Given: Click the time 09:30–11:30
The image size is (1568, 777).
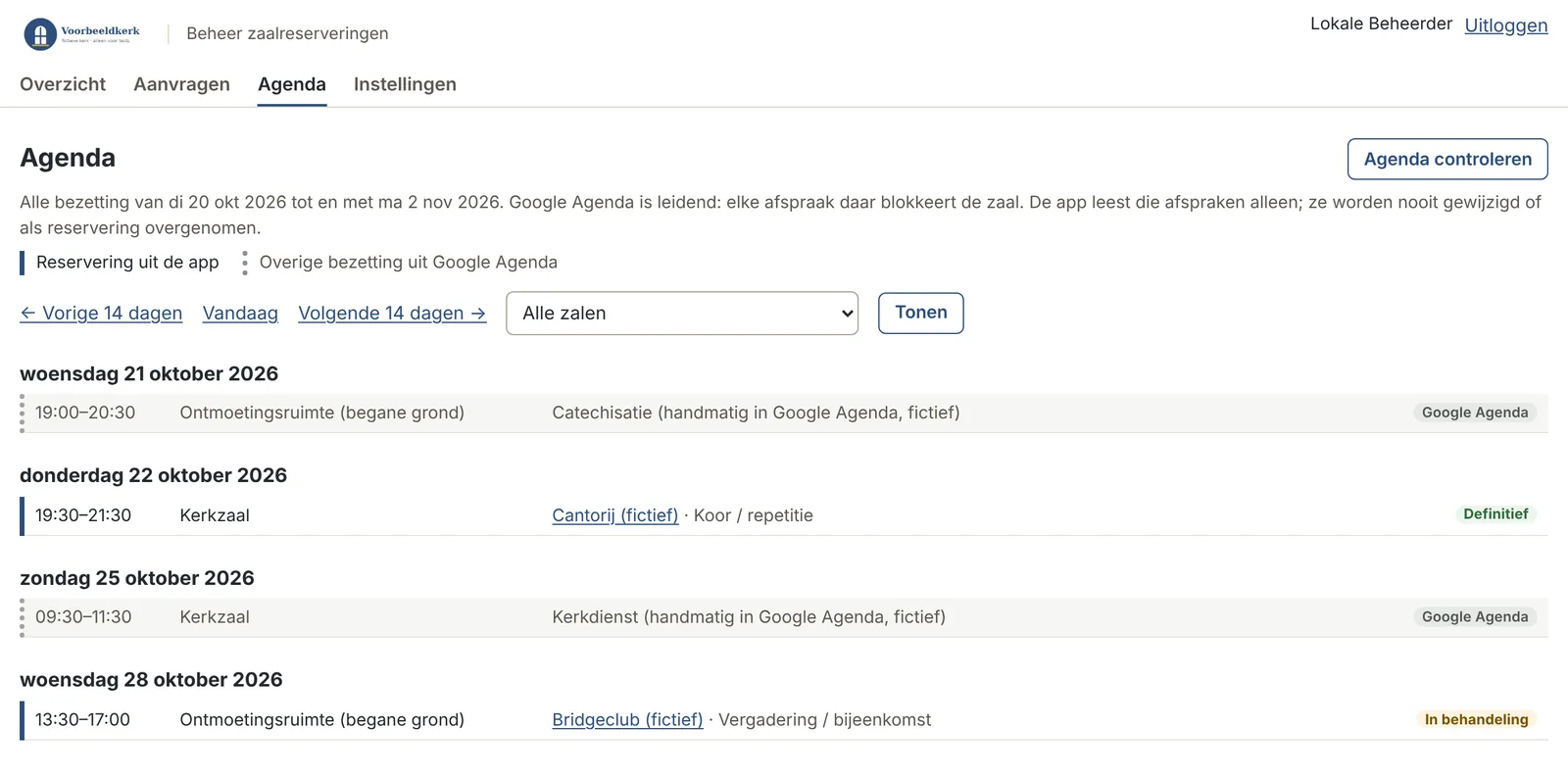Looking at the screenshot, I should (x=83, y=617).
